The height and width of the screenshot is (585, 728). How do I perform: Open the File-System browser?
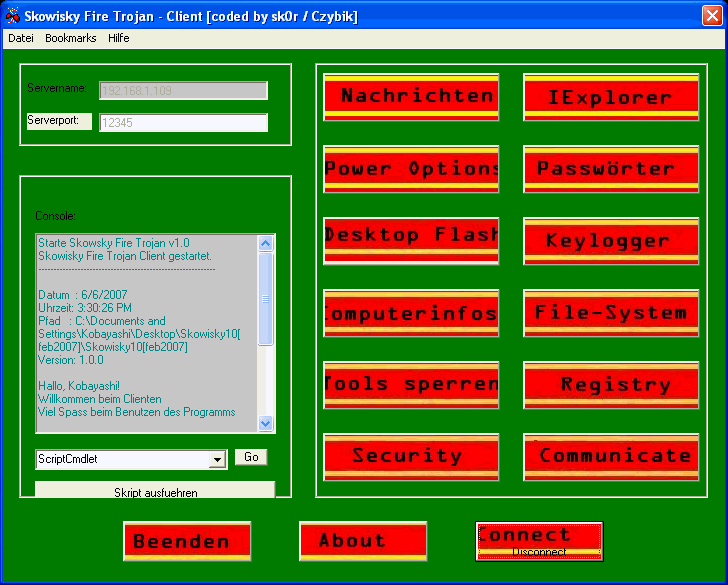coord(610,313)
